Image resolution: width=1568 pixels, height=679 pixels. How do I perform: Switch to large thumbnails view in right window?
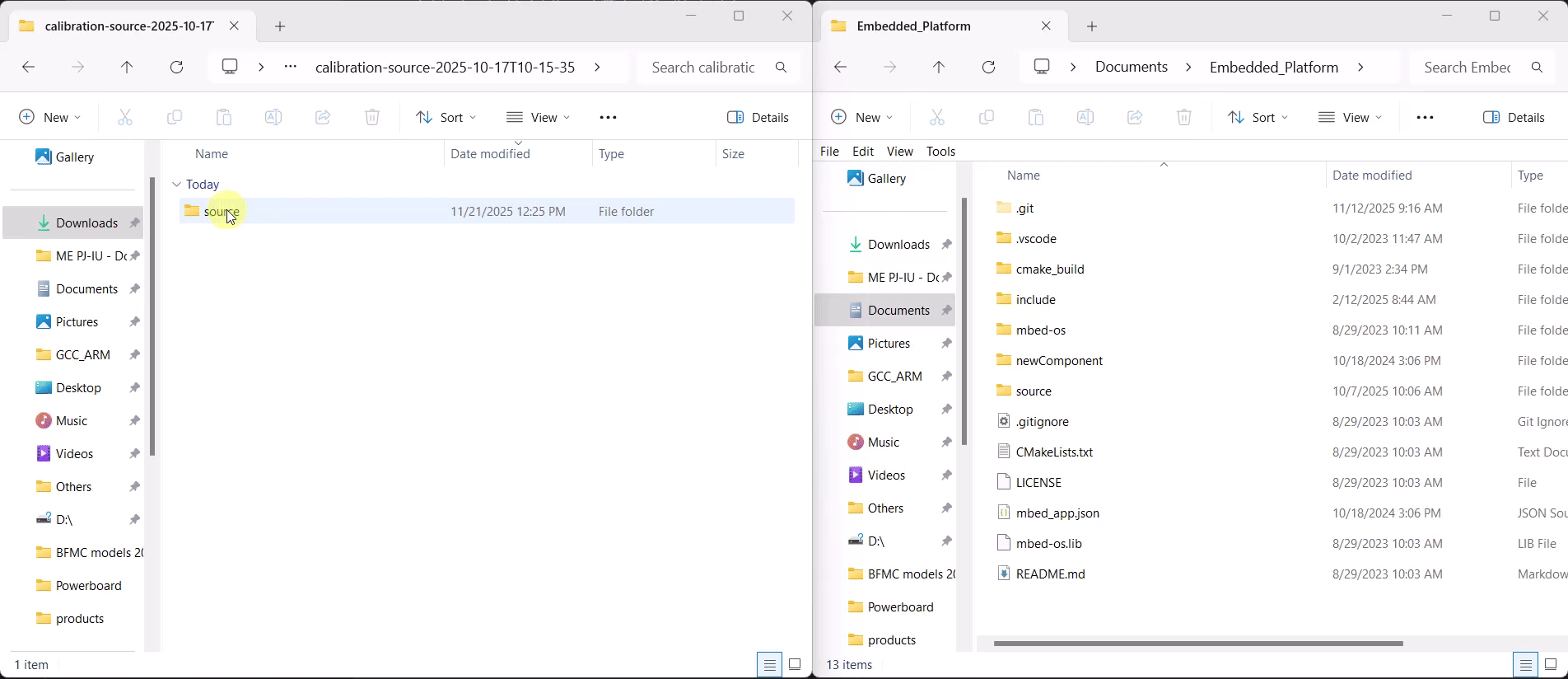tap(1551, 664)
